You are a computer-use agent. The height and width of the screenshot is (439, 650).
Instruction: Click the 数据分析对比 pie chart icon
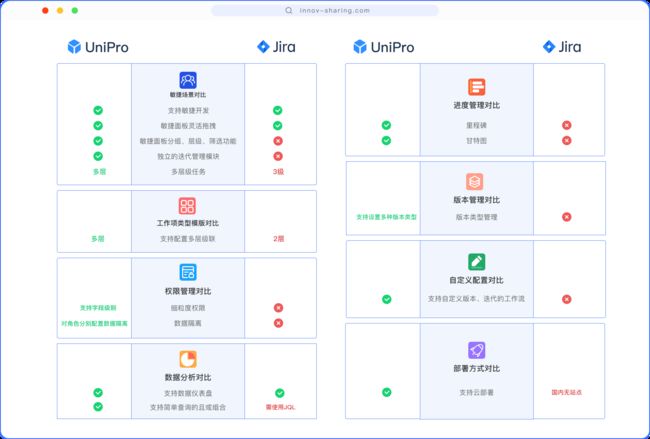pos(188,359)
